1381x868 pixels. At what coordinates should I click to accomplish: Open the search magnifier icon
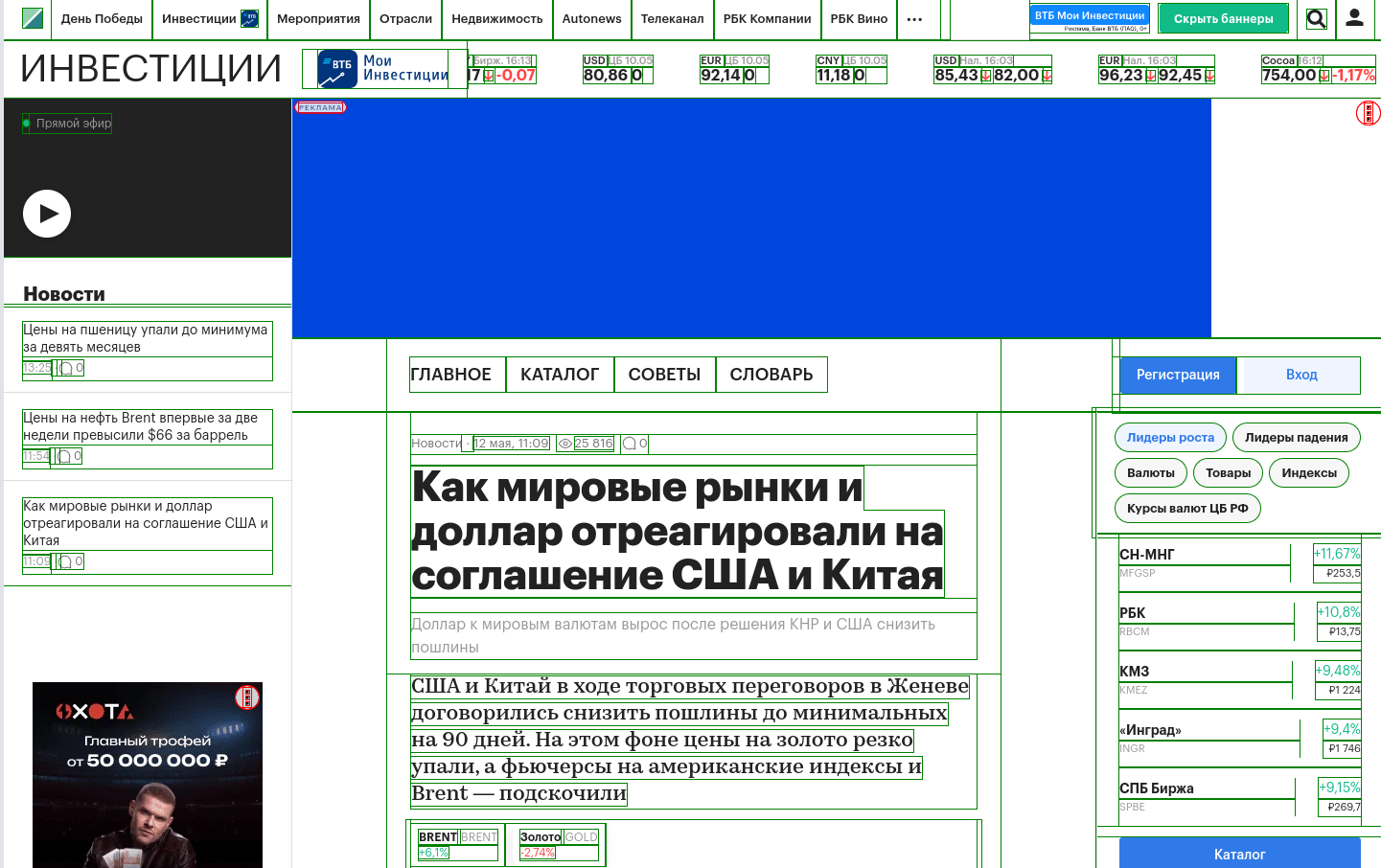1317,18
